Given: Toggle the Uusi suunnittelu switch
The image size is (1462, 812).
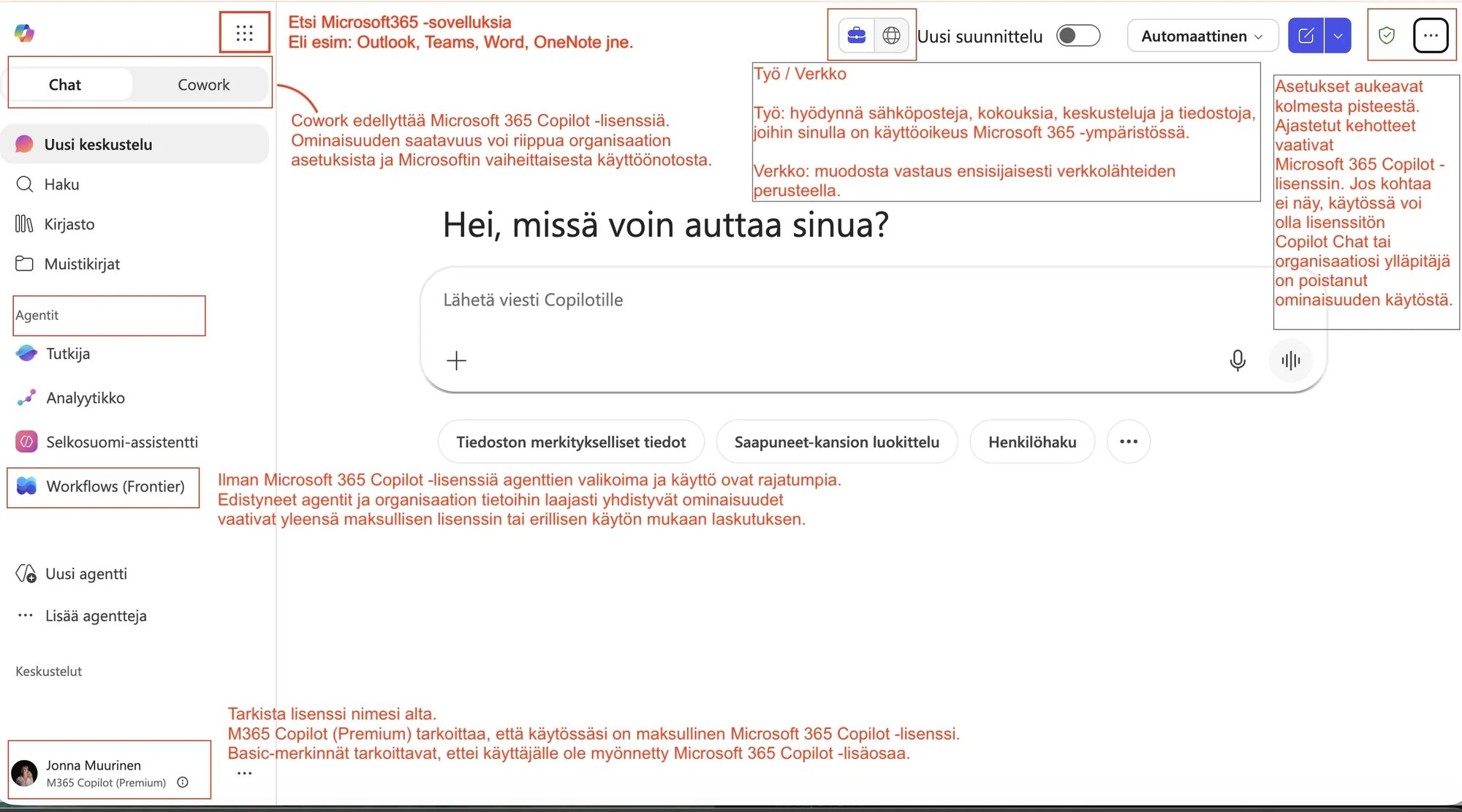Looking at the screenshot, I should 1078,36.
